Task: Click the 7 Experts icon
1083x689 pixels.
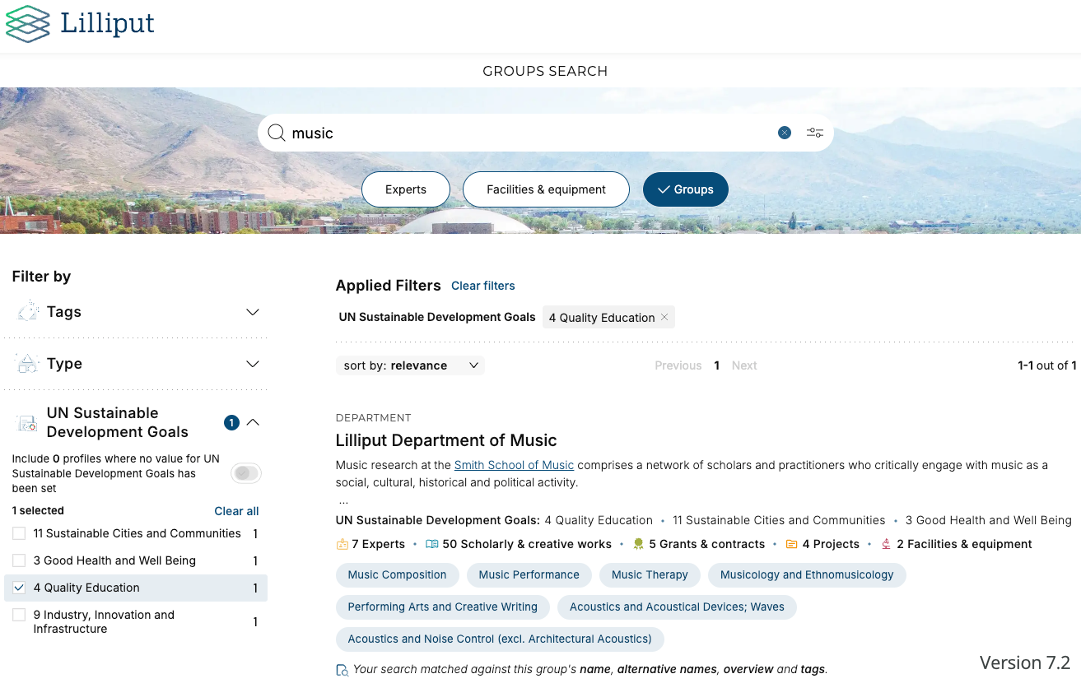Action: pos(342,544)
